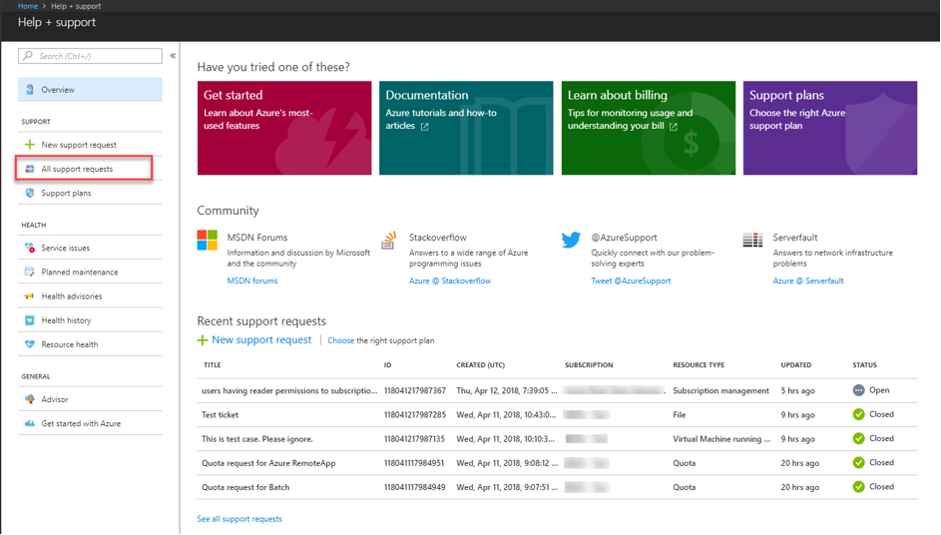Click the Get started with Azure icon

click(30, 423)
